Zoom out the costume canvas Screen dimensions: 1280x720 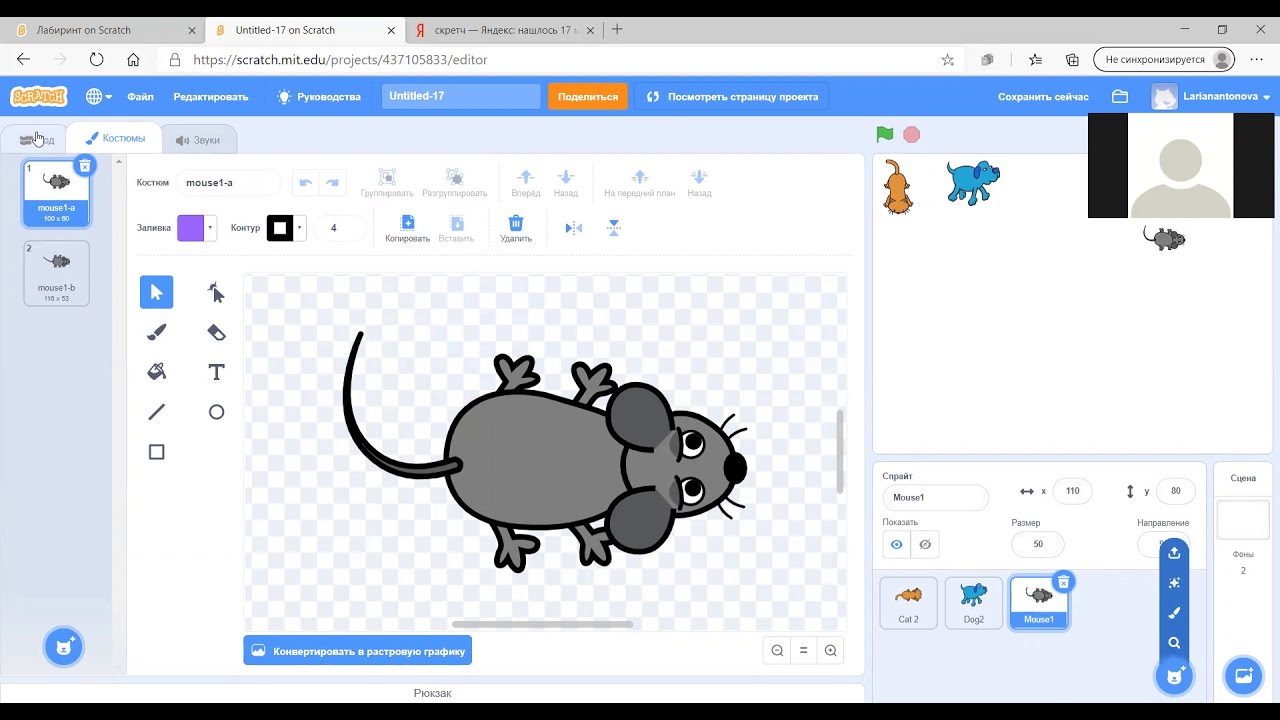(777, 651)
